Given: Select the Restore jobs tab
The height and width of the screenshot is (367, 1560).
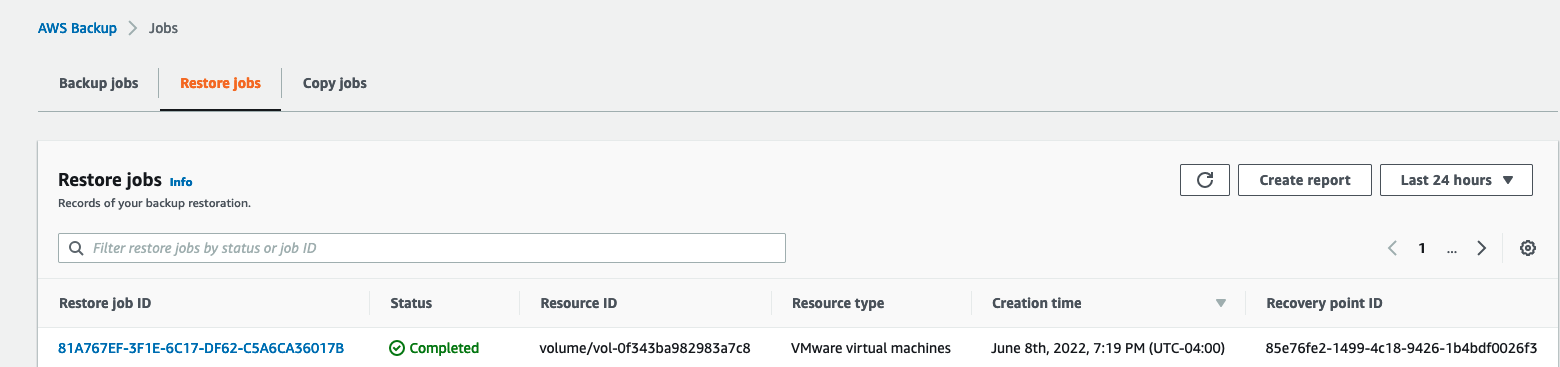Looking at the screenshot, I should (x=220, y=83).
